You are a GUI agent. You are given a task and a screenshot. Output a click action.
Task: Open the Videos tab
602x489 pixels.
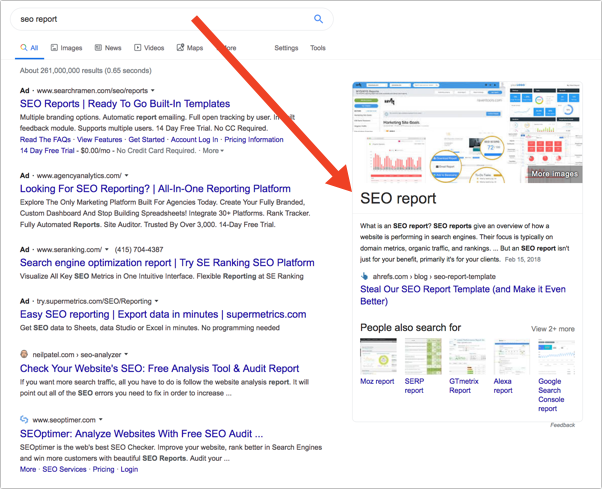click(149, 48)
